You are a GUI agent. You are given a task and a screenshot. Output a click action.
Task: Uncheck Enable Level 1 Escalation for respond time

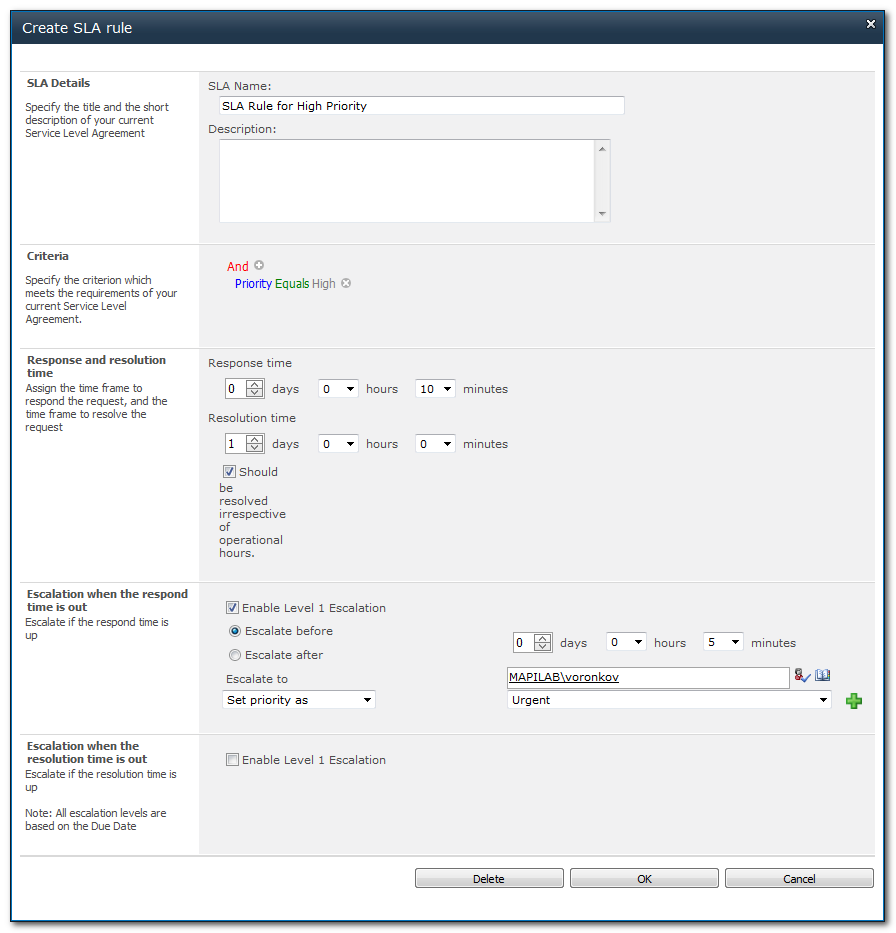tap(233, 608)
